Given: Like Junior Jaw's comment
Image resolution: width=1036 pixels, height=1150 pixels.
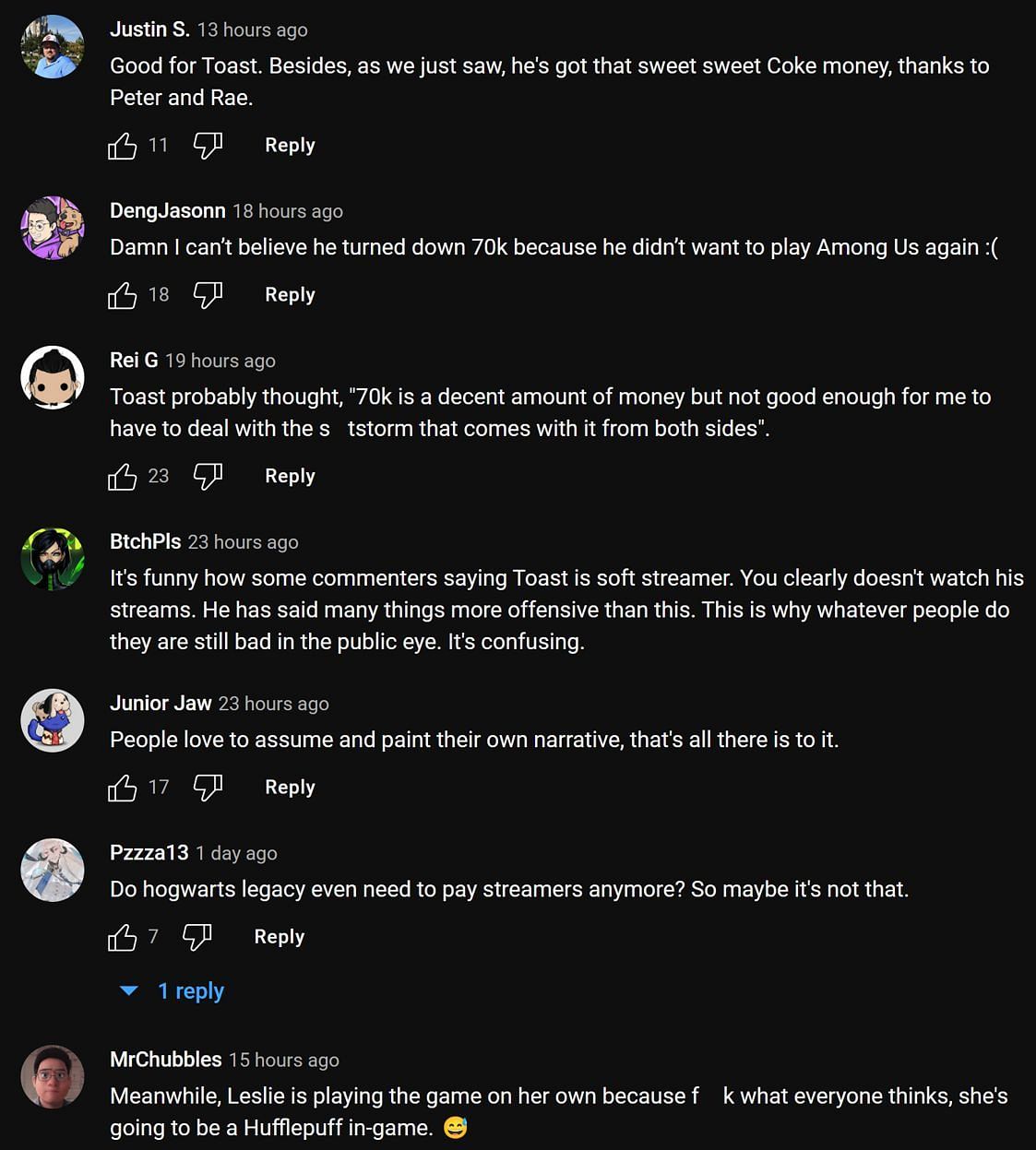Looking at the screenshot, I should [x=122, y=787].
